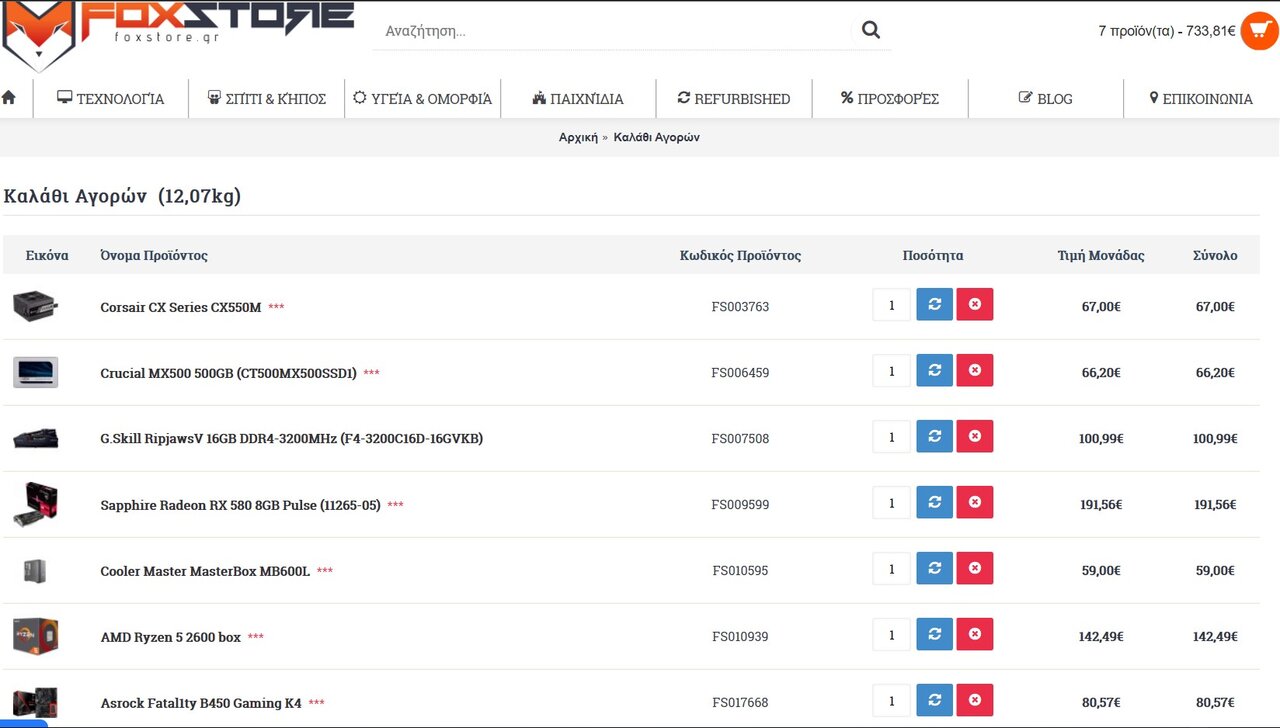Click the 191,56€ unit price cell
1280x728 pixels.
1101,505
